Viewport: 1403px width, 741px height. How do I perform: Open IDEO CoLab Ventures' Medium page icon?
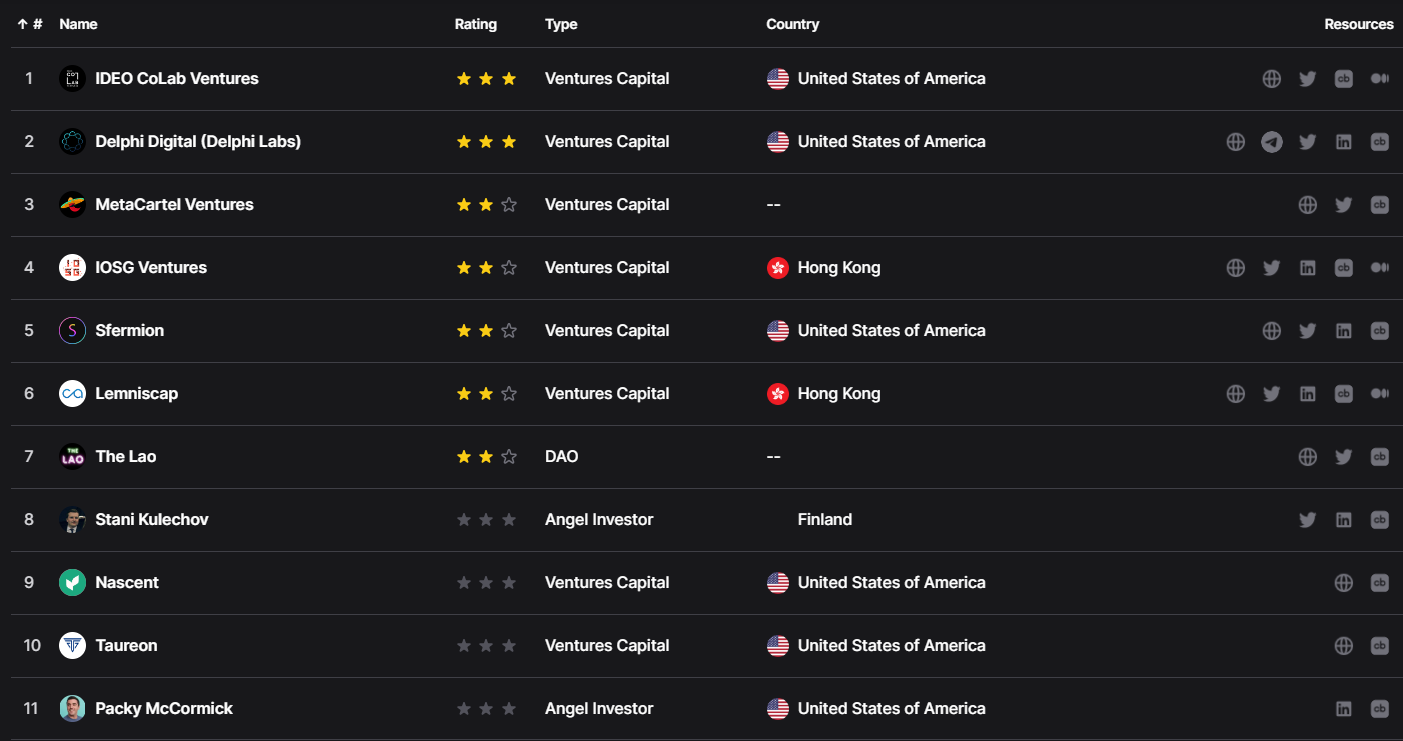tap(1380, 79)
